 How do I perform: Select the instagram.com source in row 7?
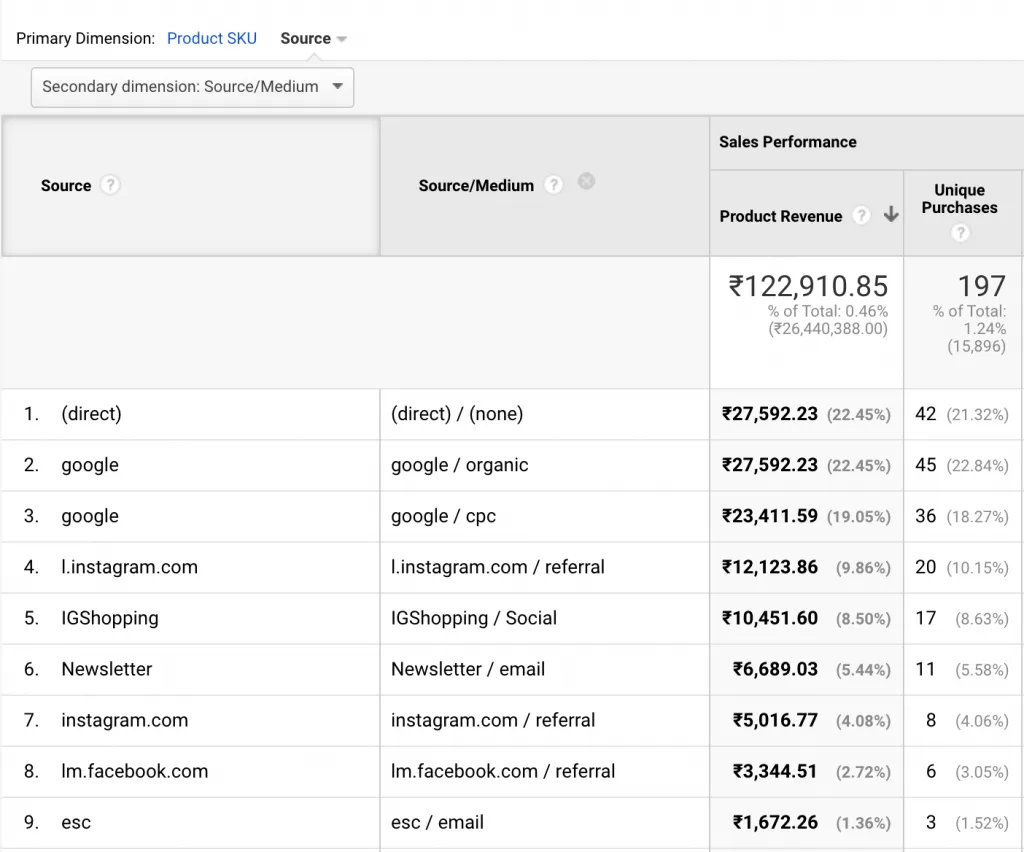[125, 720]
